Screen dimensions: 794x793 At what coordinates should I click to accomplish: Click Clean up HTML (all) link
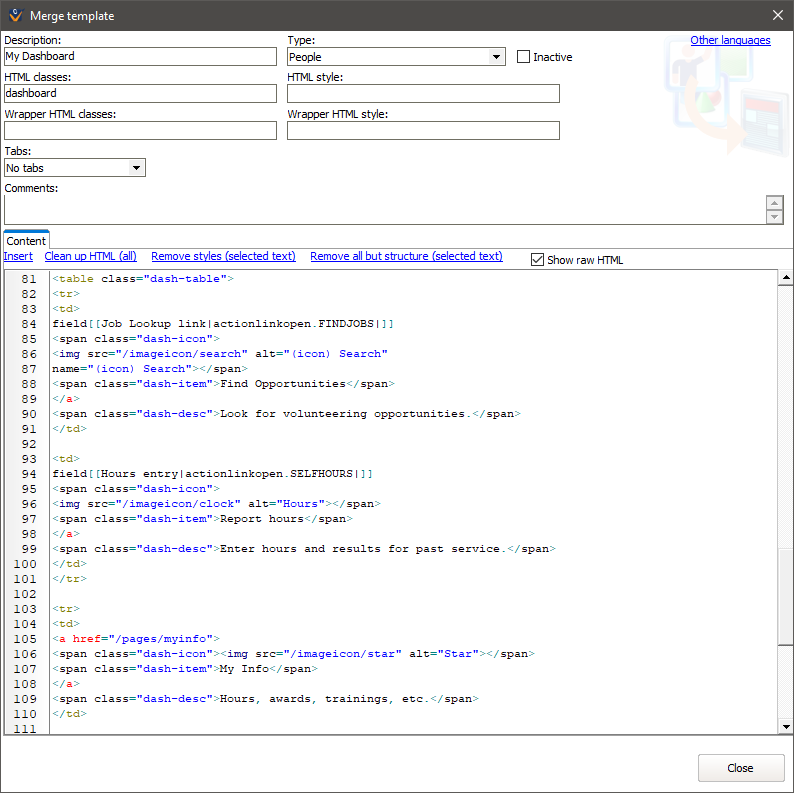90,256
